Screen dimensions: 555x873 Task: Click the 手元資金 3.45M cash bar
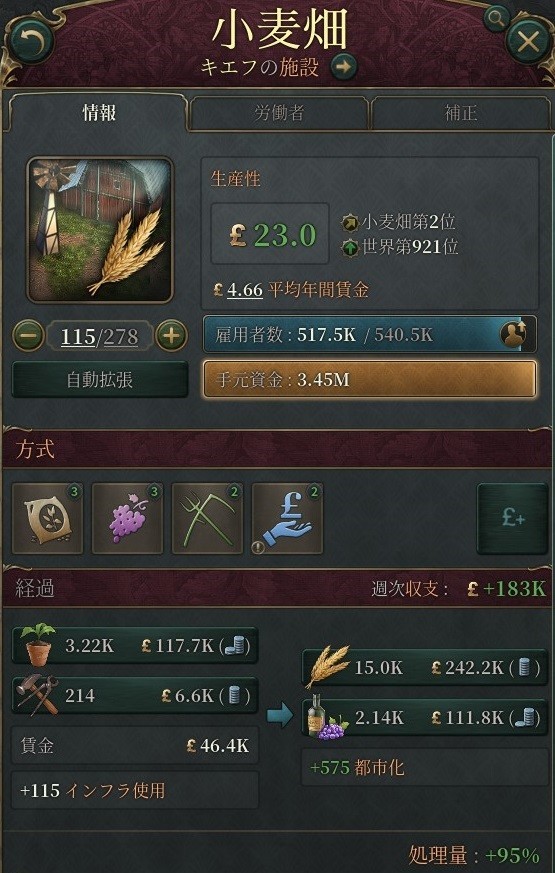point(370,379)
